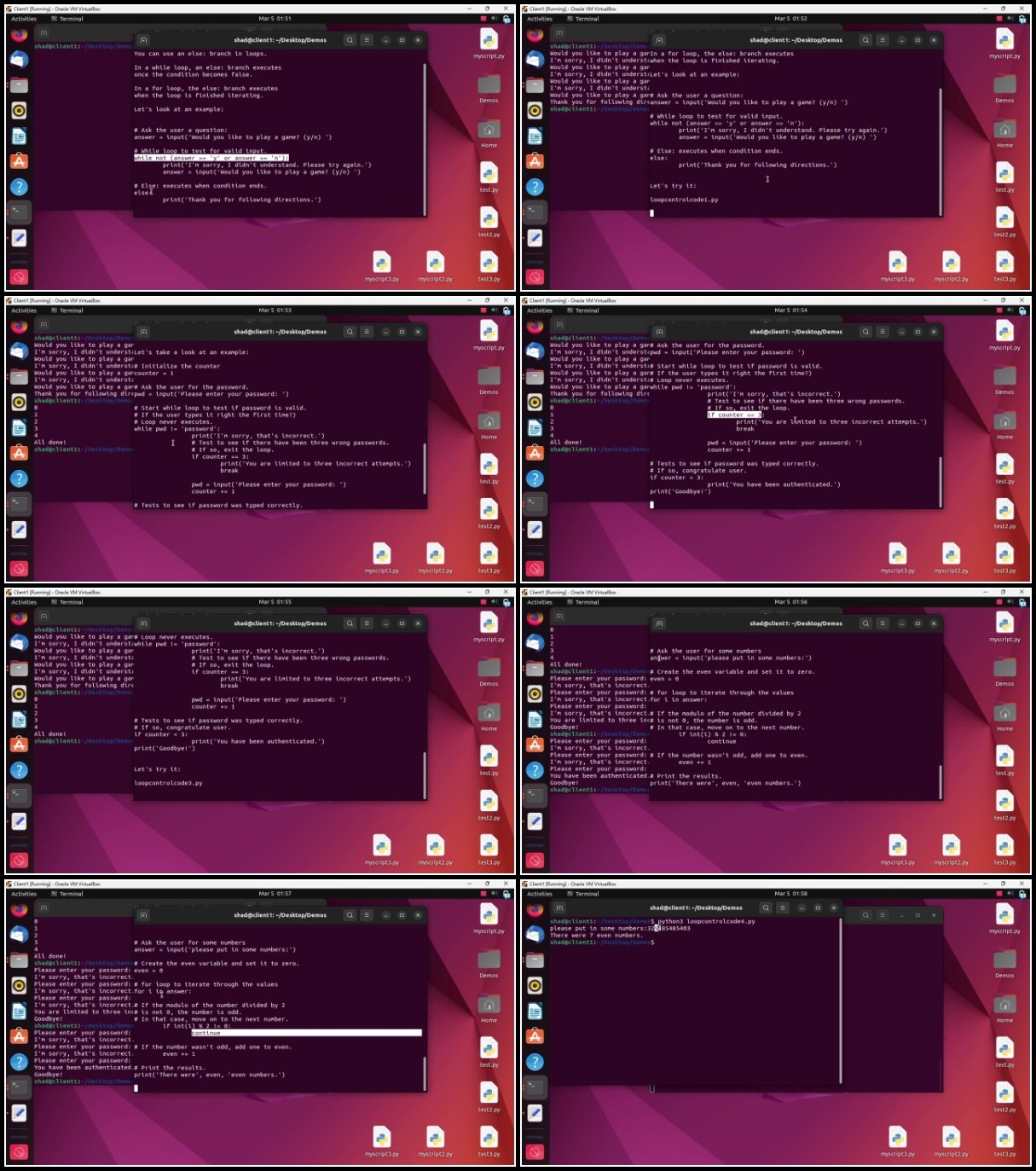The width and height of the screenshot is (1036, 1171).
Task: Click red prohibited-sign dock icon in 01:55 screenshot
Action: coord(19,861)
